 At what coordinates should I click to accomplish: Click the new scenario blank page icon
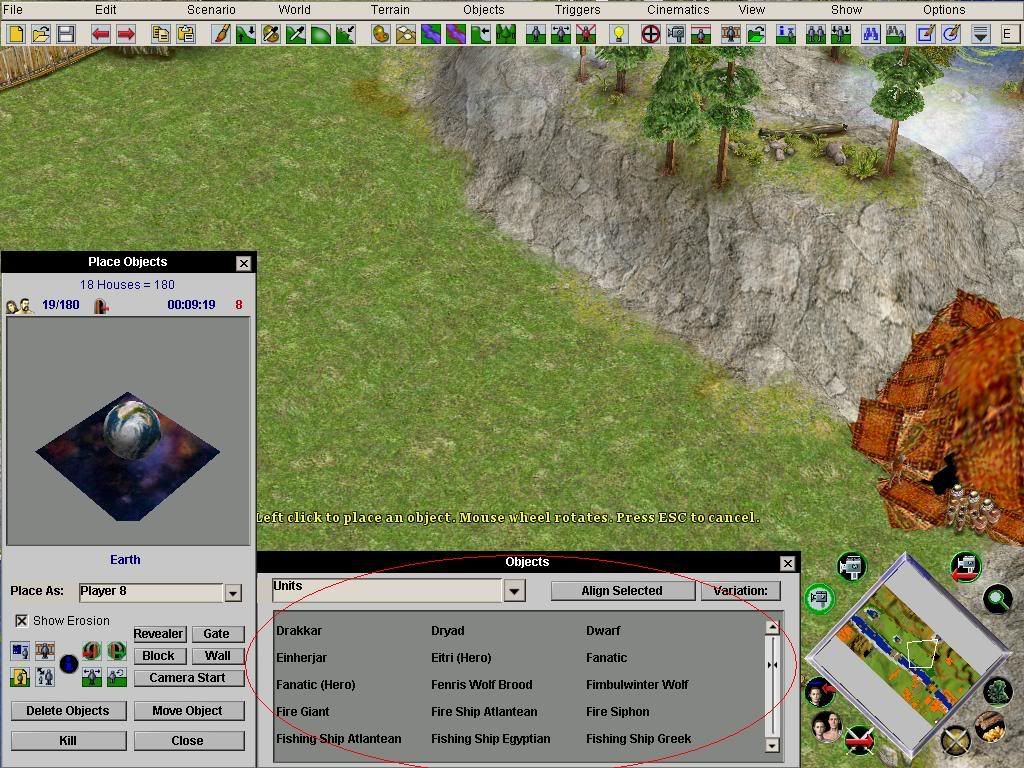point(16,34)
